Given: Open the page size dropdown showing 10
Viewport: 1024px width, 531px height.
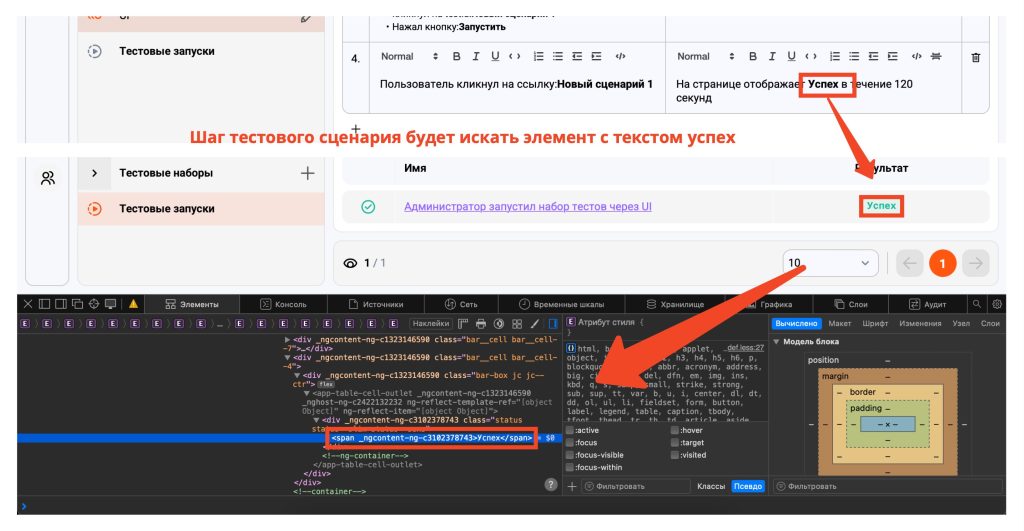Looking at the screenshot, I should [x=830, y=263].
